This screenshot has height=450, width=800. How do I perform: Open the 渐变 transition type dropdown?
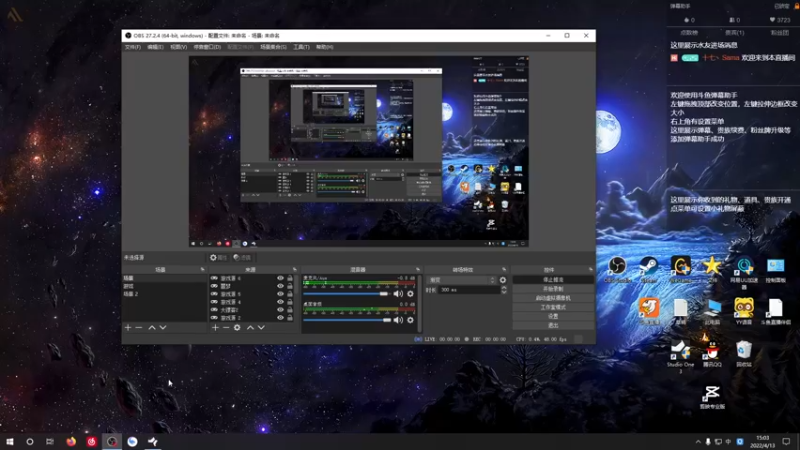point(461,280)
